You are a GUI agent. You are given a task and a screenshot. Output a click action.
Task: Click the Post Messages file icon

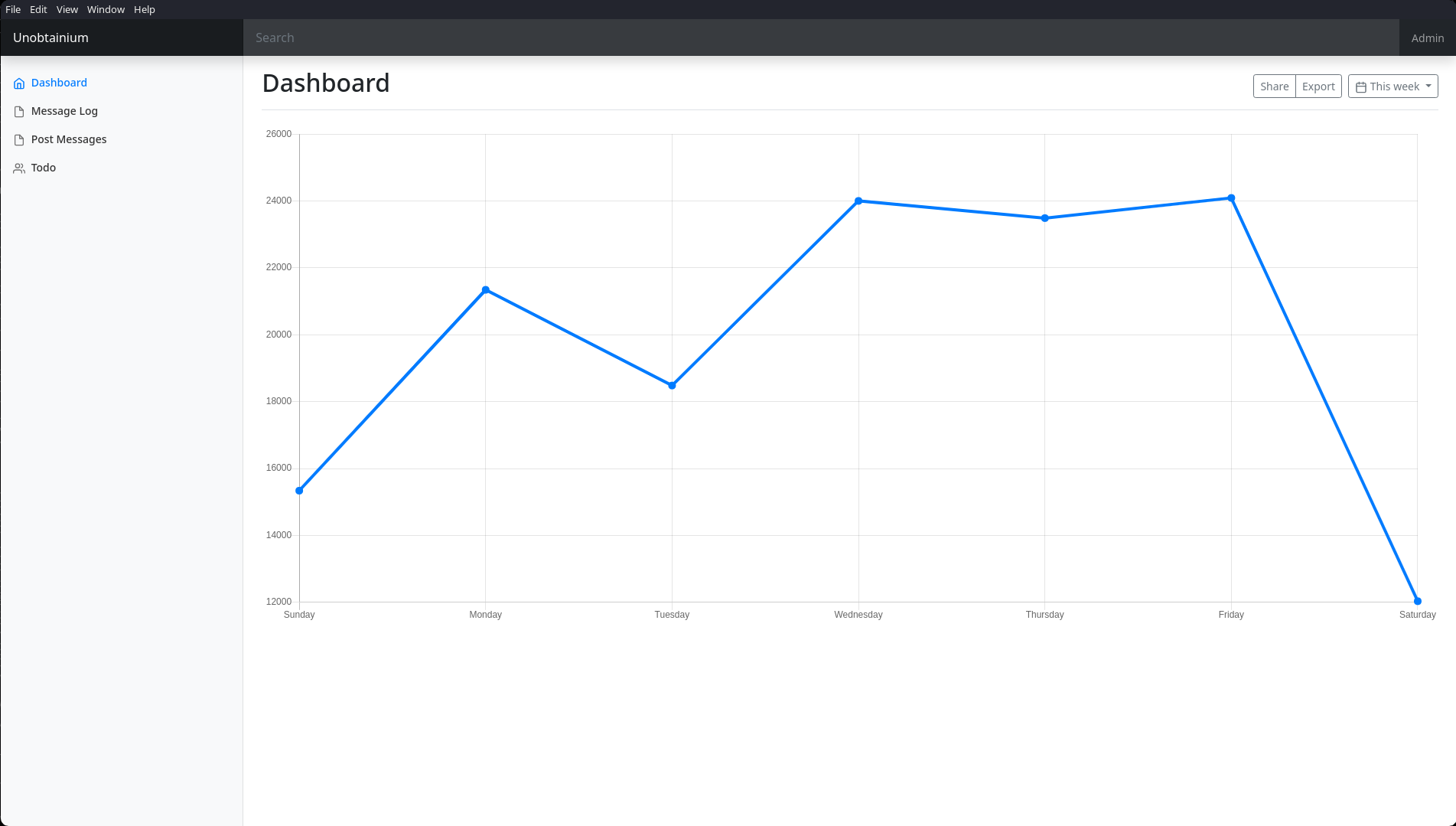[19, 139]
